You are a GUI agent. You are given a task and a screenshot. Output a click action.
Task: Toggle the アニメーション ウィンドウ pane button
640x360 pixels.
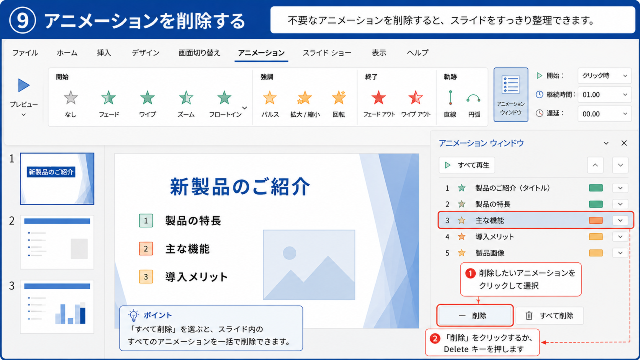pos(511,95)
